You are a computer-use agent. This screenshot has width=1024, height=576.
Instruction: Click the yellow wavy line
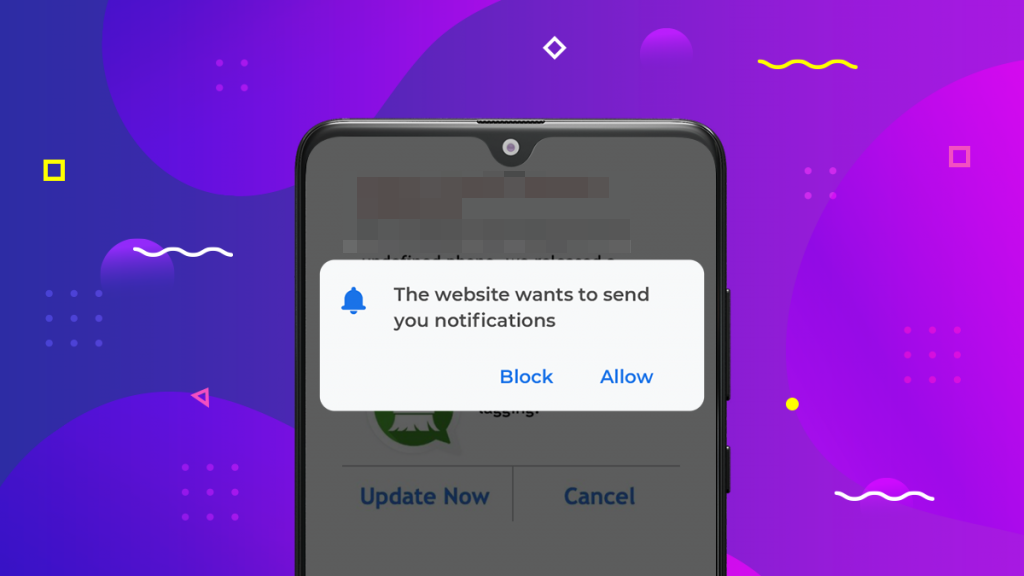click(x=807, y=64)
